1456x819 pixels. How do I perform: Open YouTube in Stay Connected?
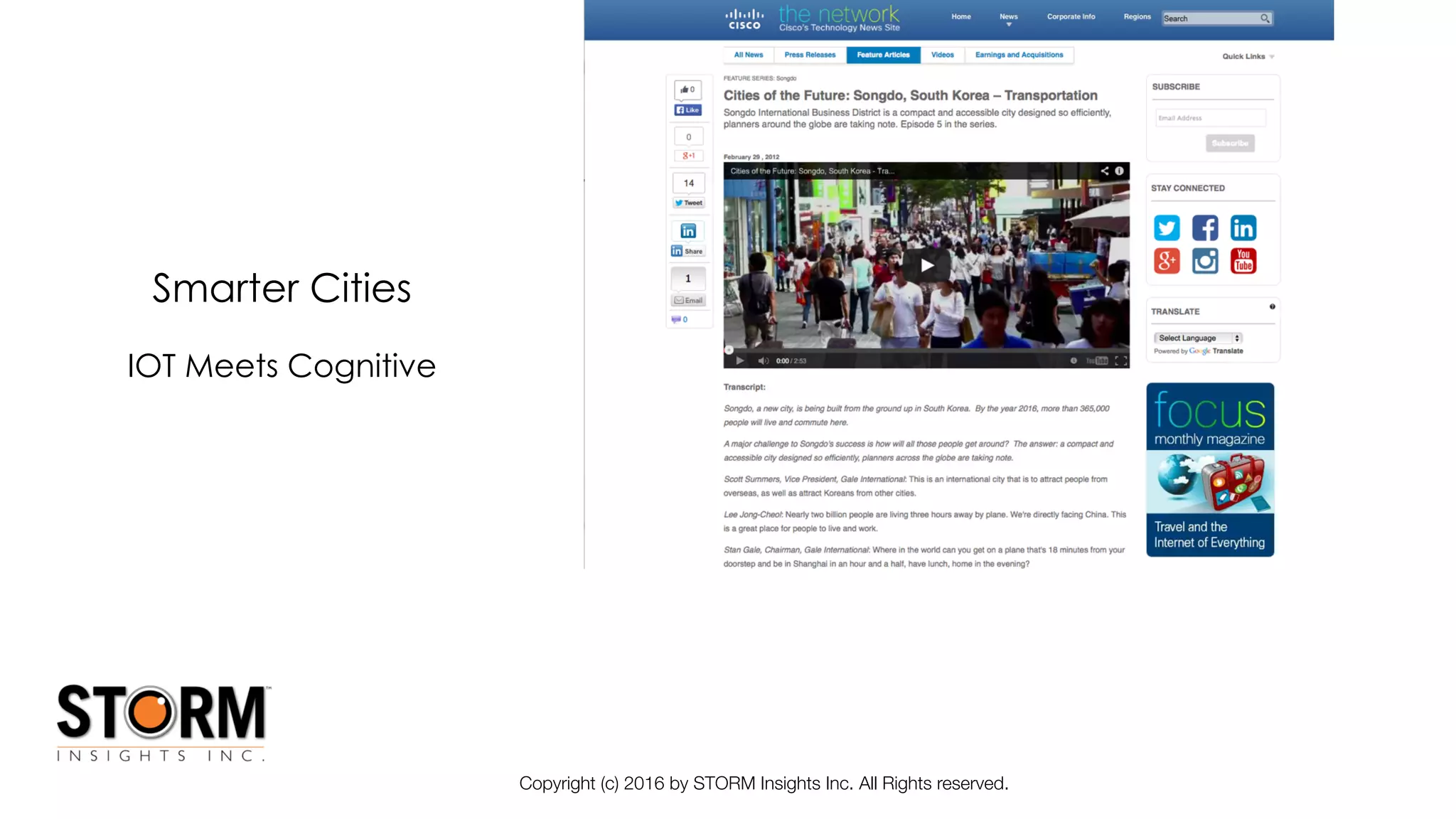pos(1243,261)
